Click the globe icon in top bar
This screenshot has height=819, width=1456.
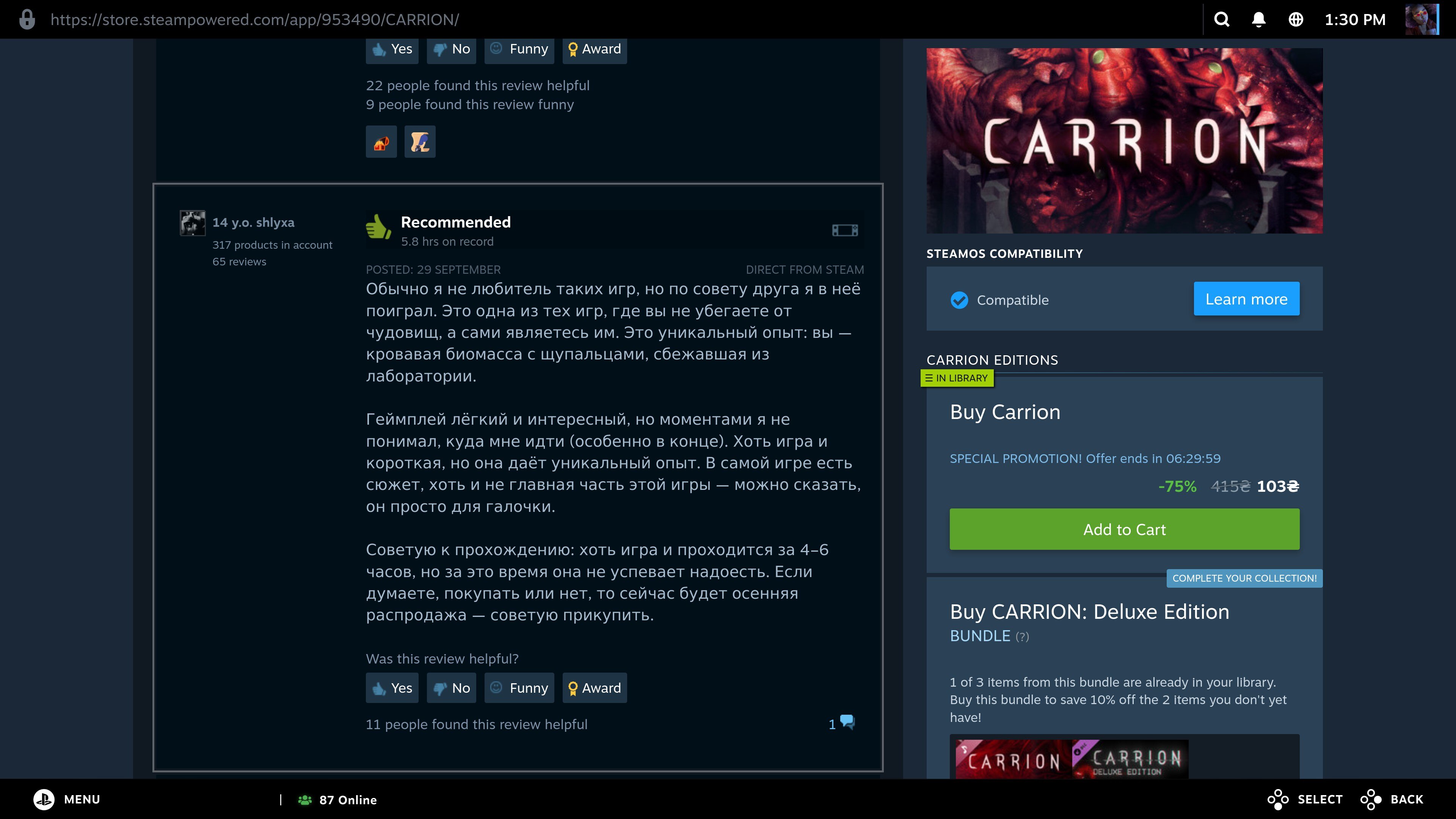tap(1296, 20)
